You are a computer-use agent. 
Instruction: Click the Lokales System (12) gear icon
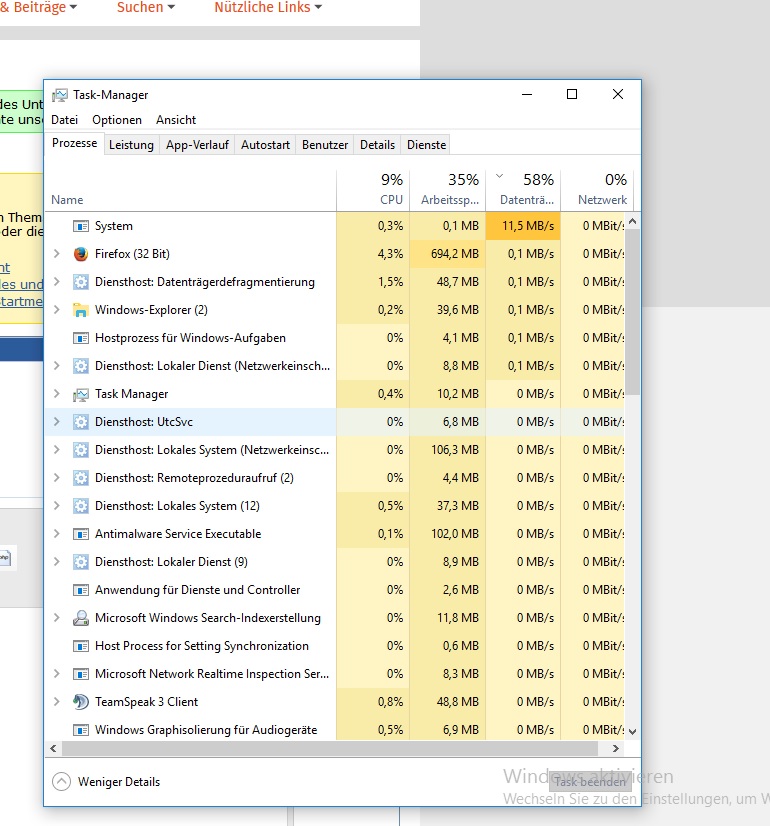click(x=81, y=506)
